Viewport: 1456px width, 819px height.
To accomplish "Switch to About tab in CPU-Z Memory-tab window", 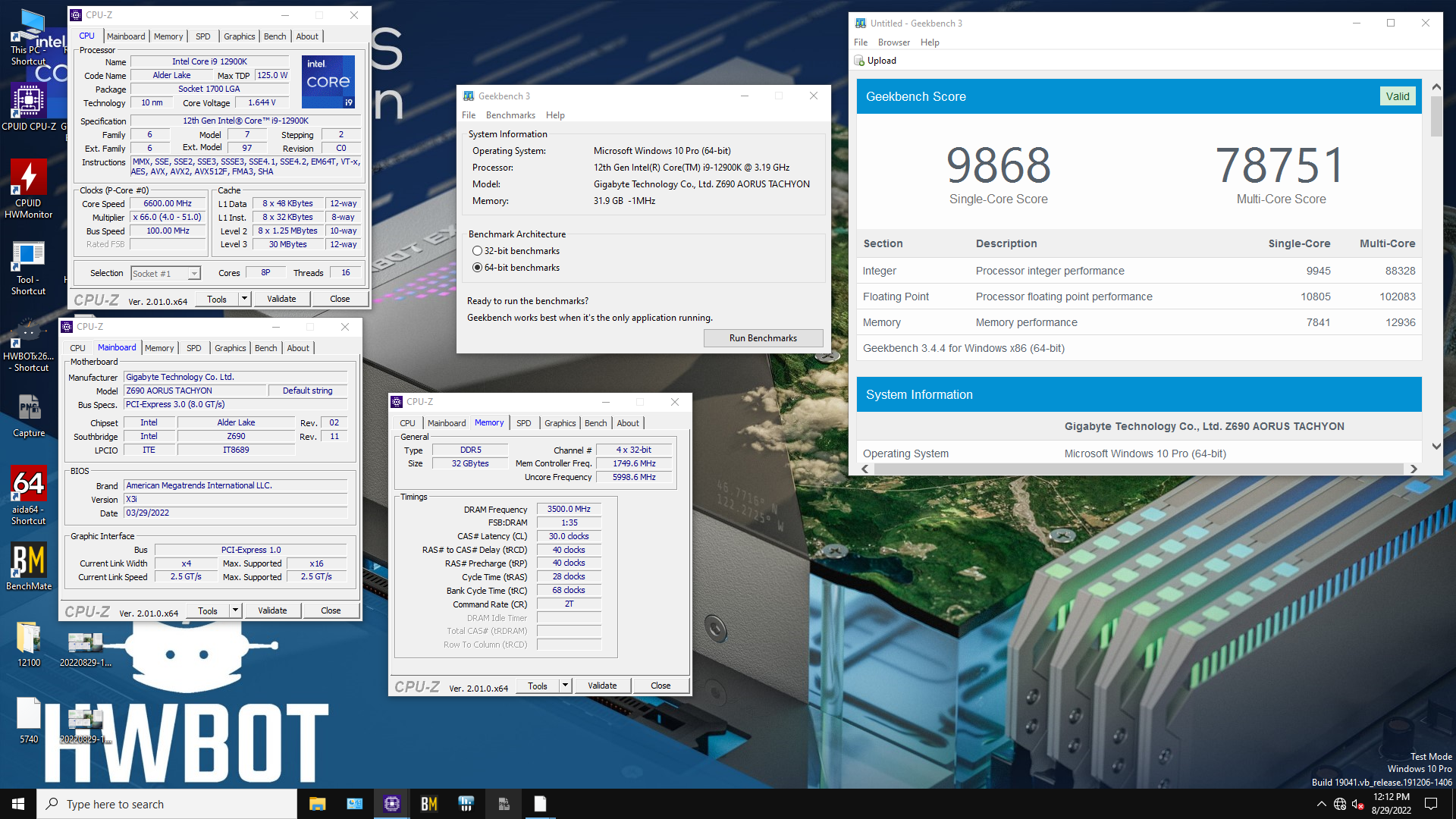I will coord(628,423).
